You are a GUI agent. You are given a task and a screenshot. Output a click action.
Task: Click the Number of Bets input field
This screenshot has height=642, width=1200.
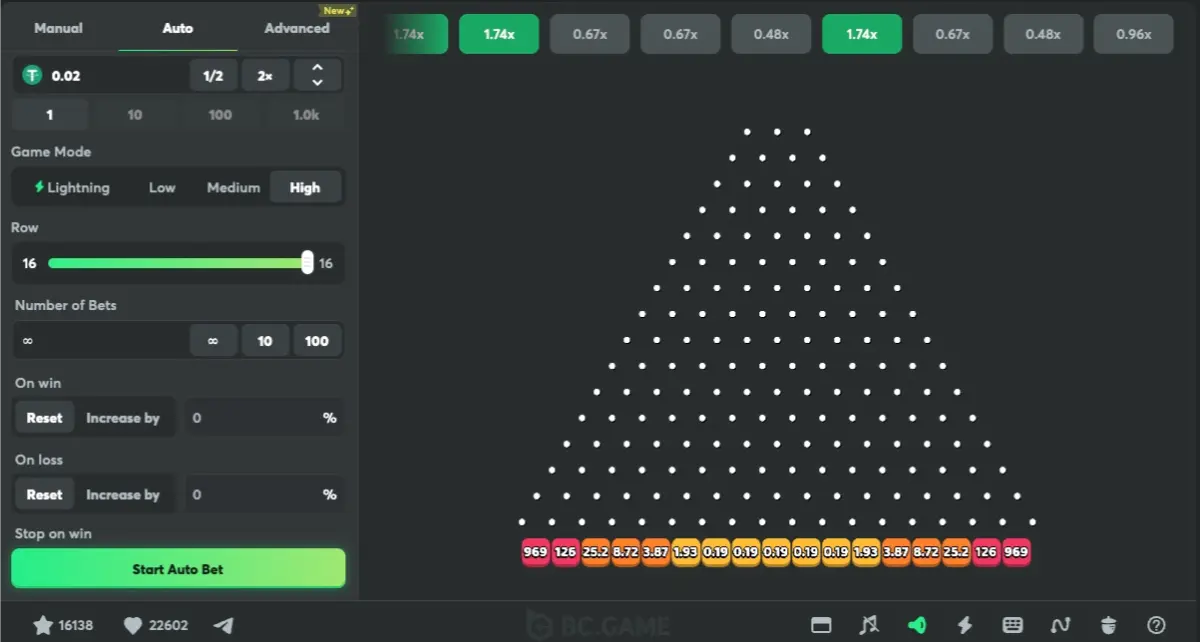pos(100,341)
